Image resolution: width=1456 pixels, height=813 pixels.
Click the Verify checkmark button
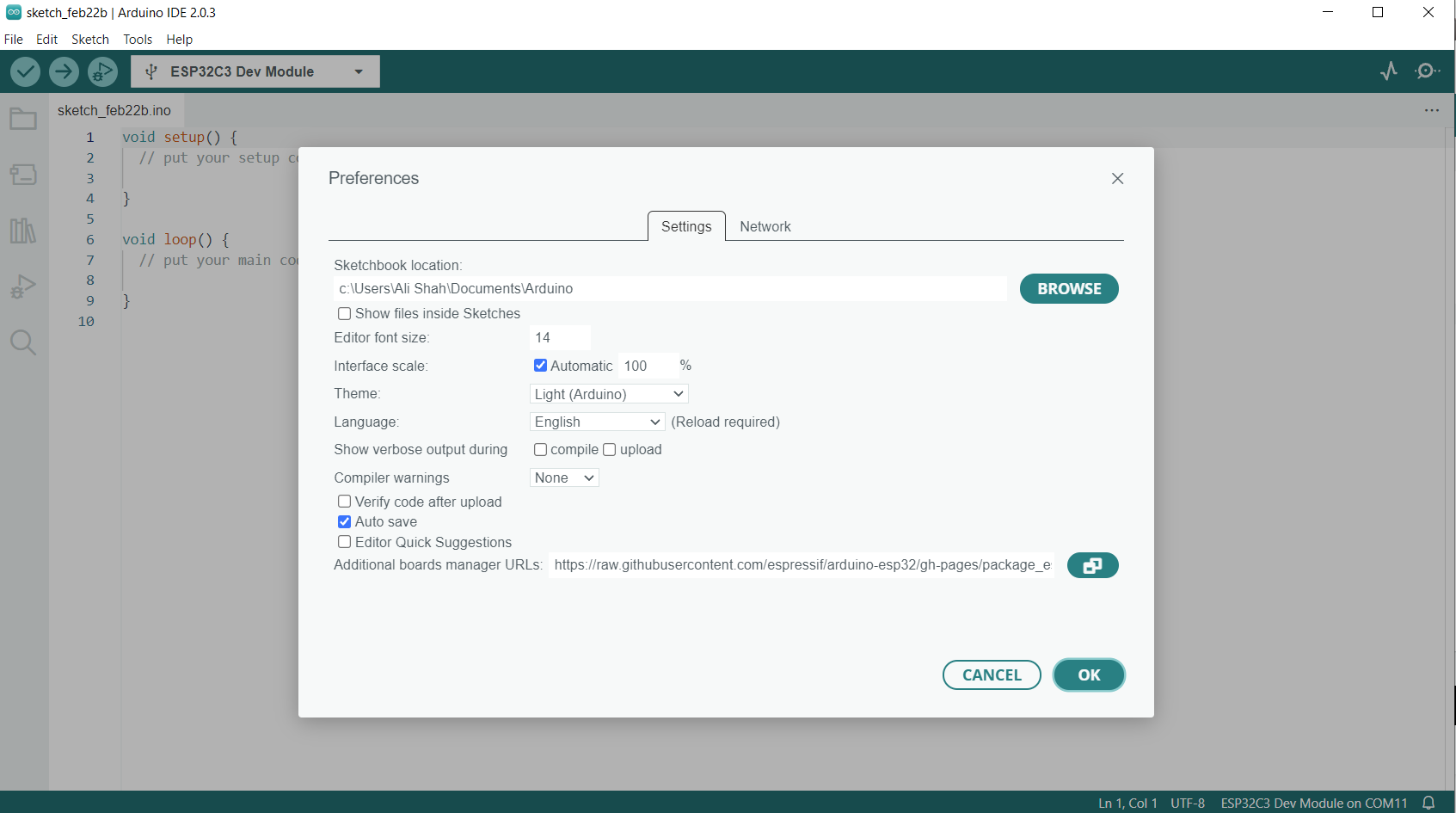(x=25, y=71)
